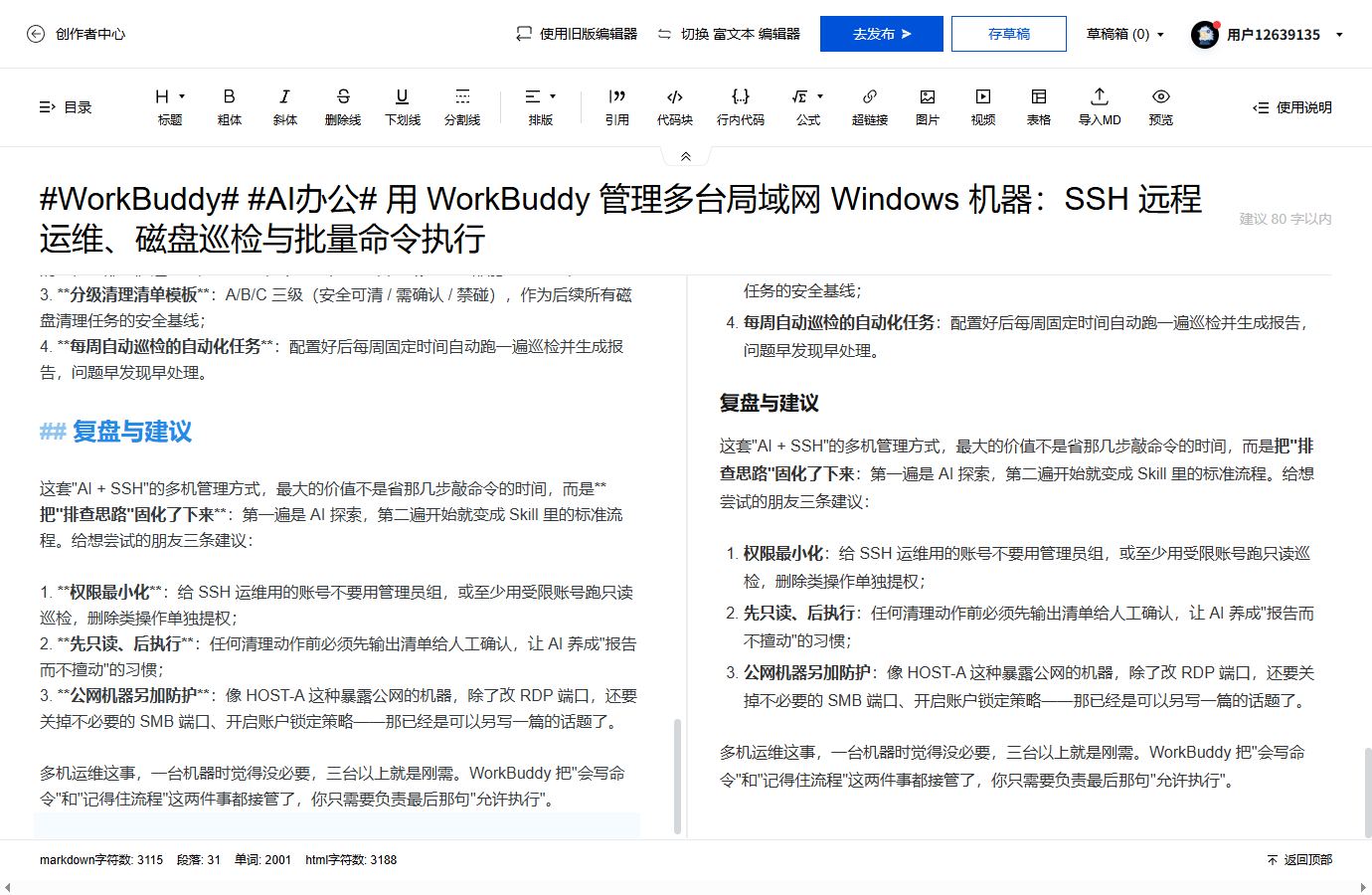Viewport: 1372px width, 895px height.
Task: Insert 行内代码 inline code
Action: pos(741,106)
